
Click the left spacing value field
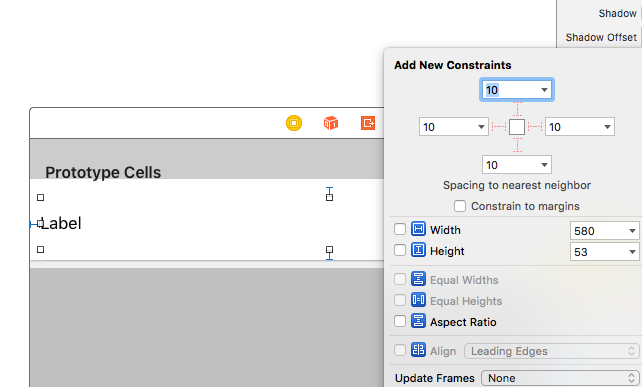pyautogui.click(x=454, y=127)
